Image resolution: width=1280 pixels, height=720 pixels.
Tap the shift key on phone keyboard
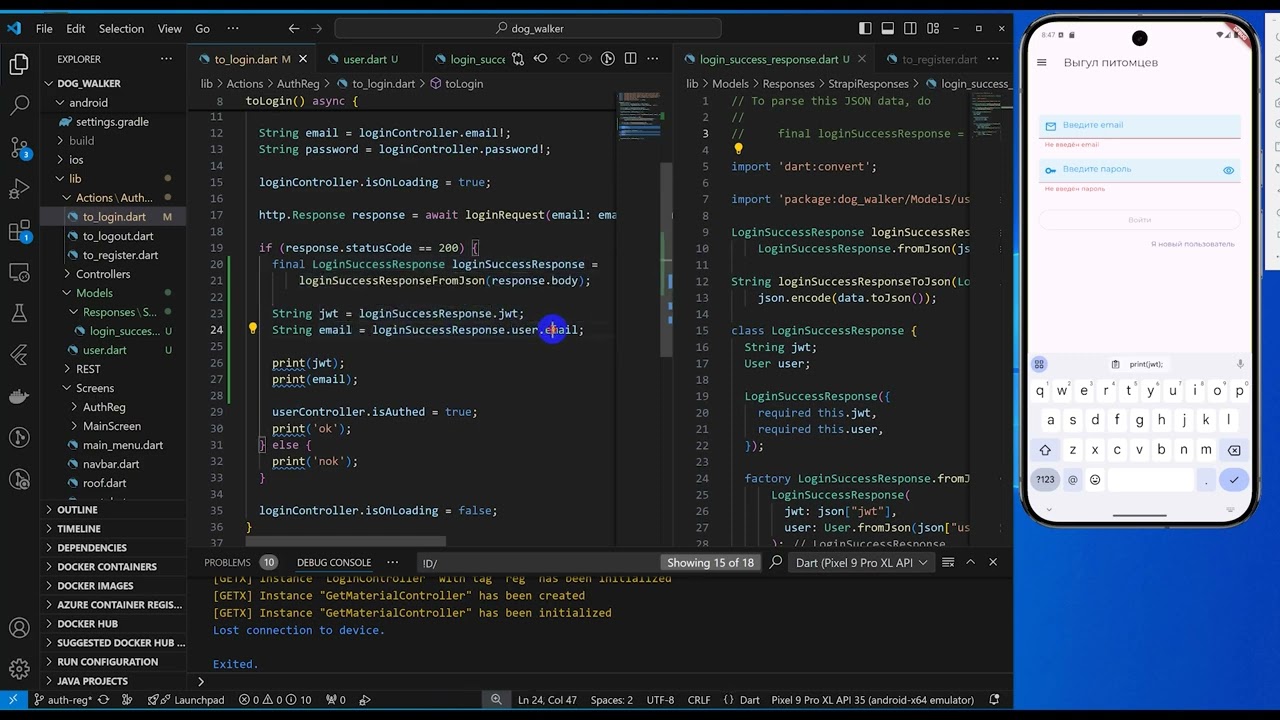tap(1045, 450)
